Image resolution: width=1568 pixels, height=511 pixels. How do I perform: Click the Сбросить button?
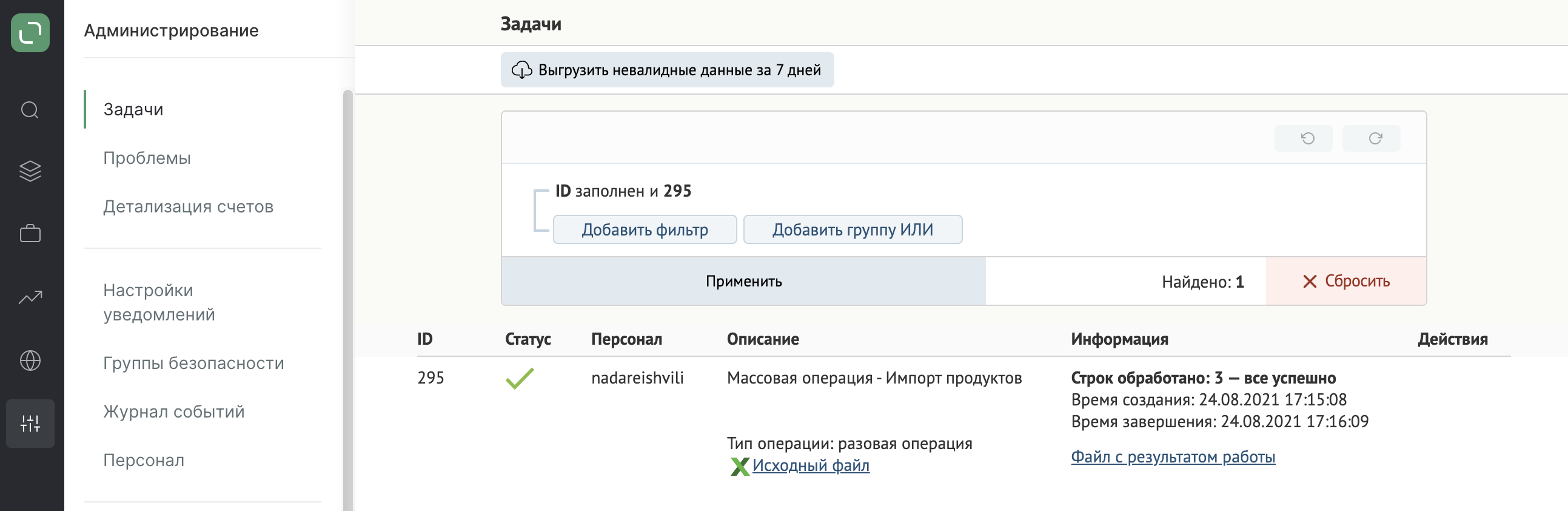click(1346, 282)
